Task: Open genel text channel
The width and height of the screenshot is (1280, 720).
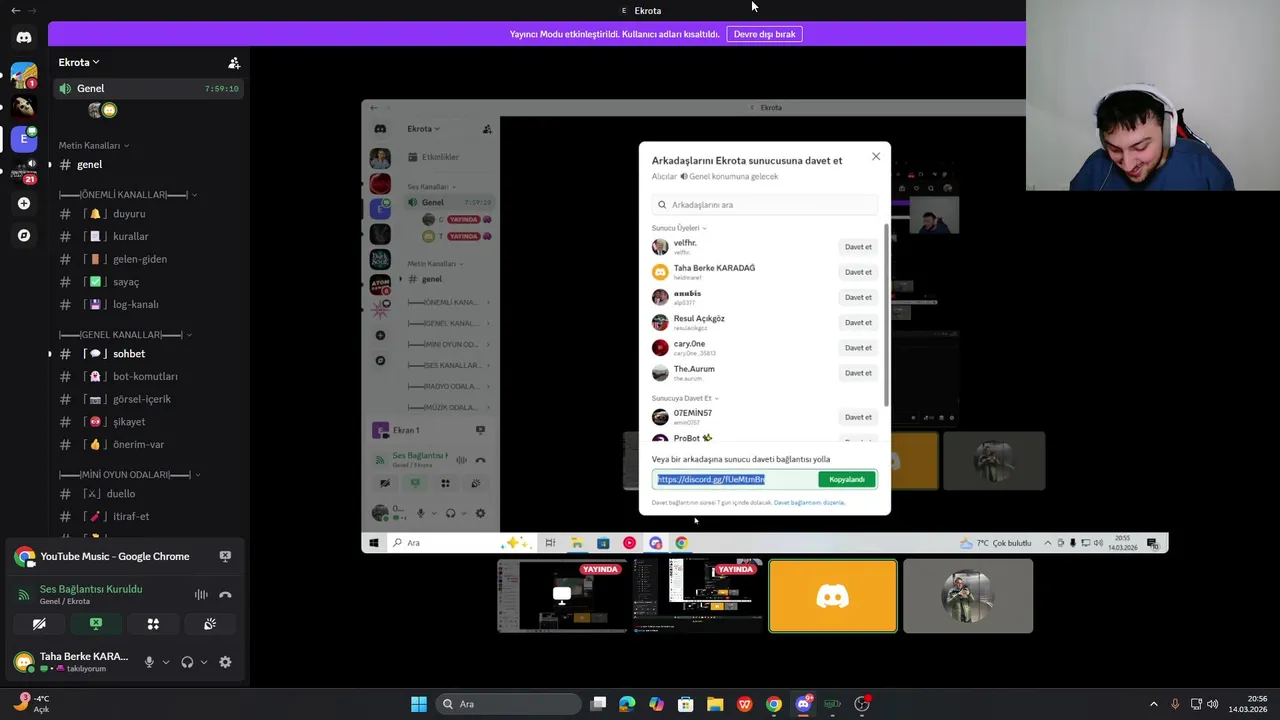Action: (149, 164)
